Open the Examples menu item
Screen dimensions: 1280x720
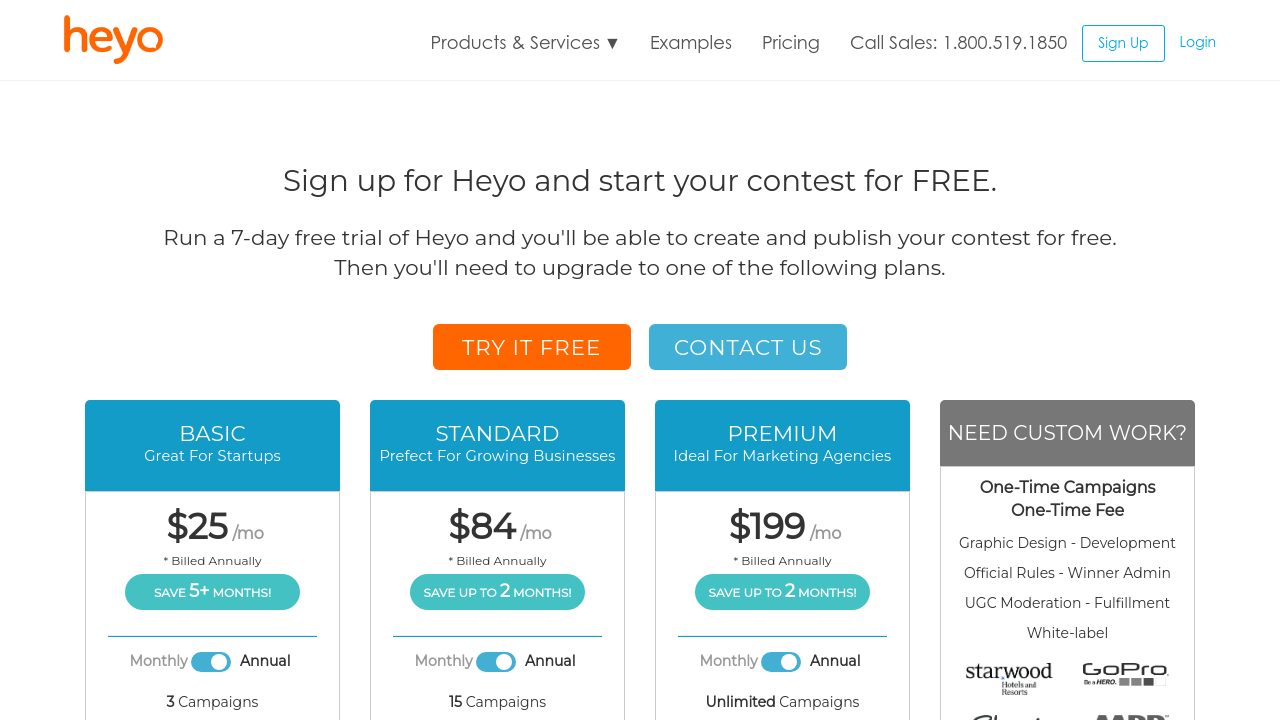691,43
